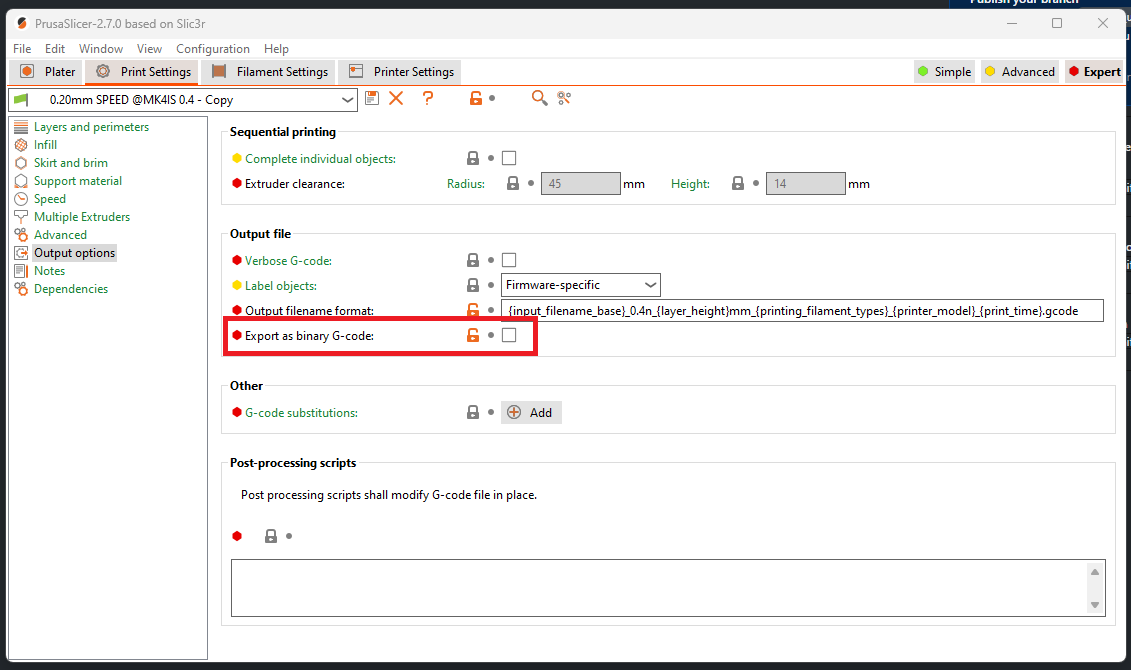The width and height of the screenshot is (1131, 670).
Task: Click the scripts box scroll down arrow
Action: (1095, 604)
